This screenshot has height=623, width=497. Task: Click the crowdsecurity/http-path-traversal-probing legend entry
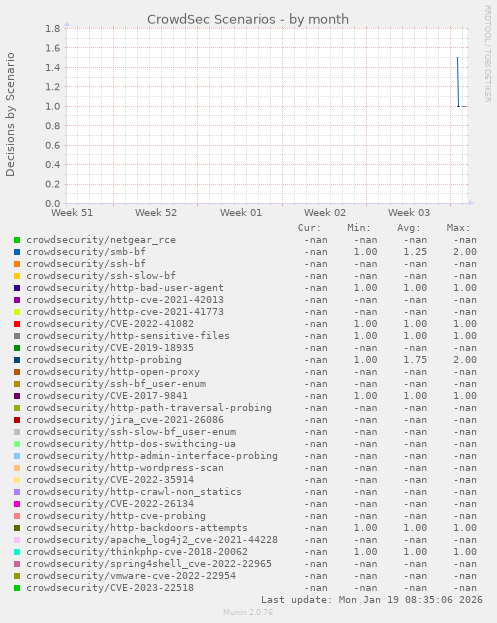(x=149, y=408)
